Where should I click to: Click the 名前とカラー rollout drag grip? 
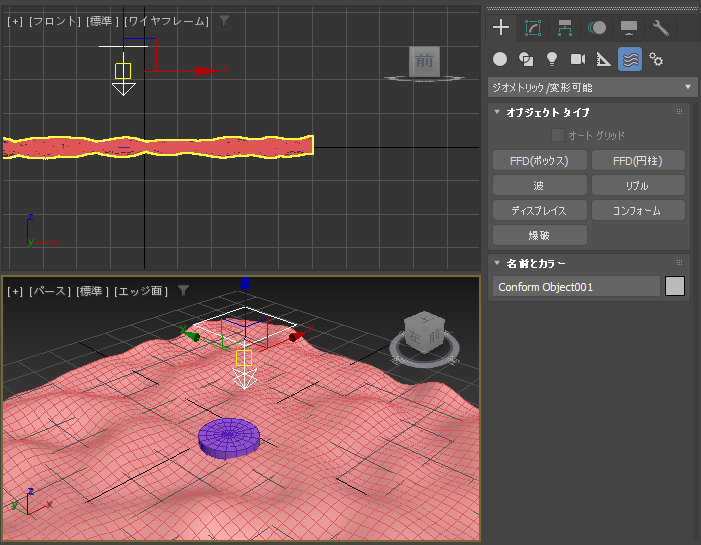[680, 263]
